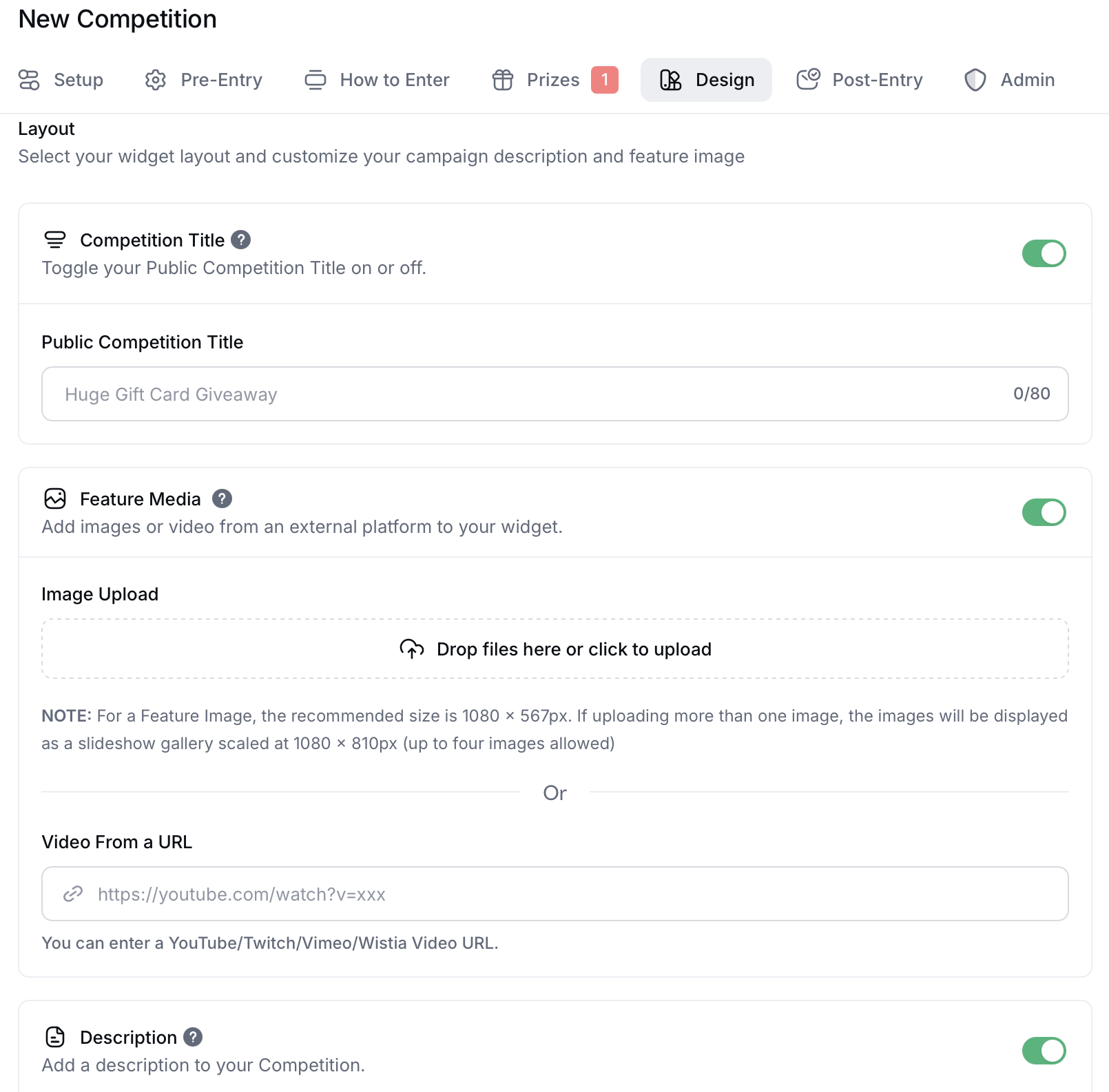This screenshot has height=1092, width=1109.
Task: Click the Video From a URL field
Action: 482,894
